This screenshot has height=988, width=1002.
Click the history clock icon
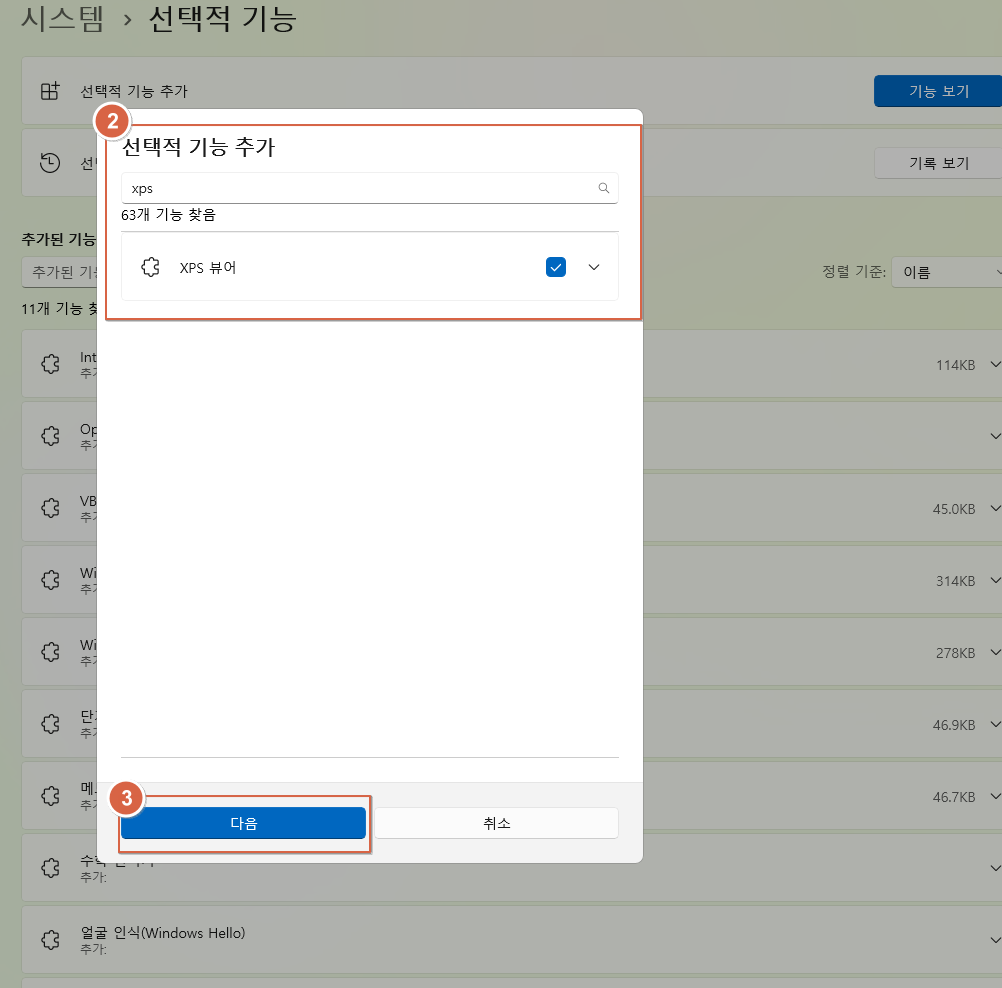tap(50, 162)
